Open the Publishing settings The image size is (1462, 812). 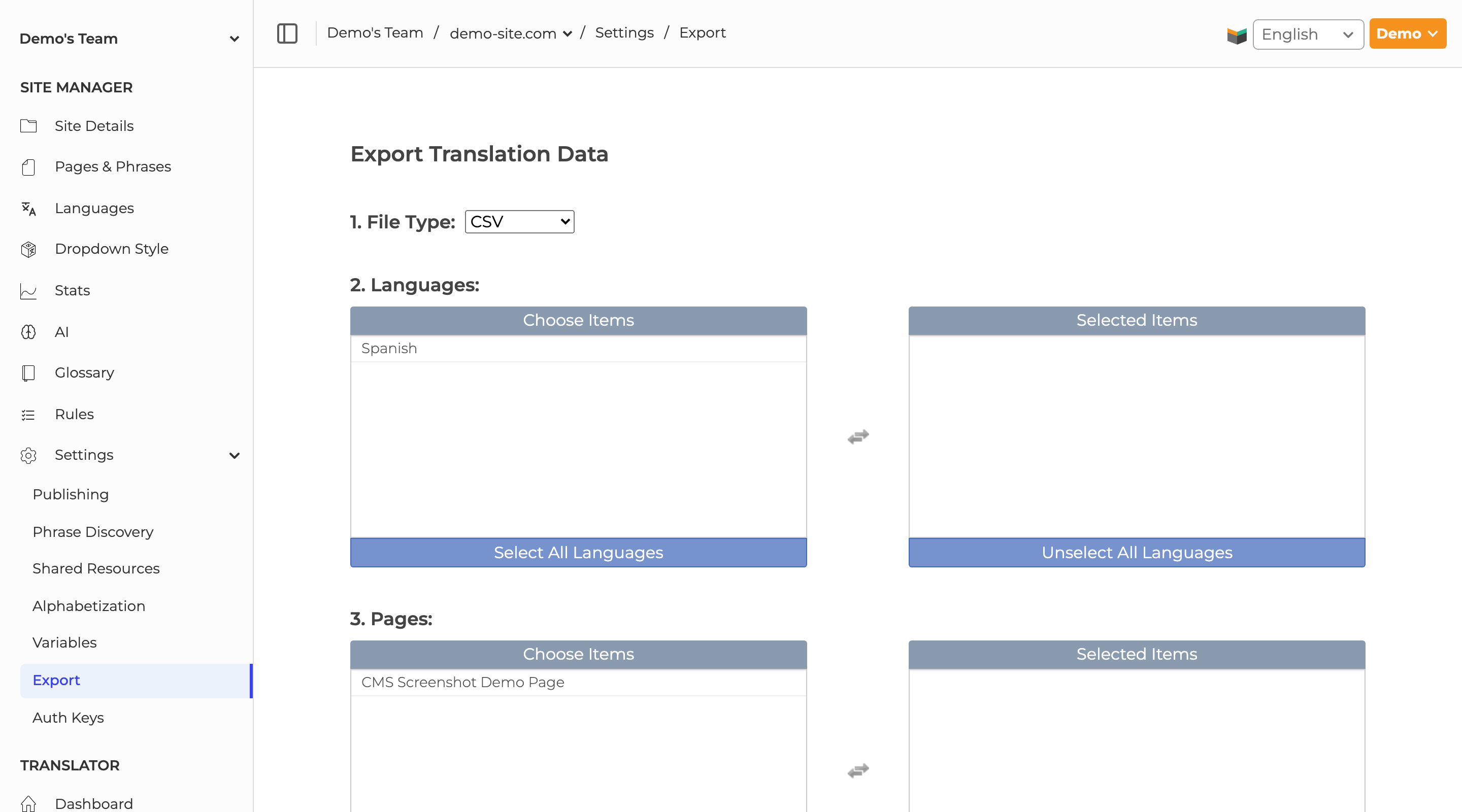71,494
